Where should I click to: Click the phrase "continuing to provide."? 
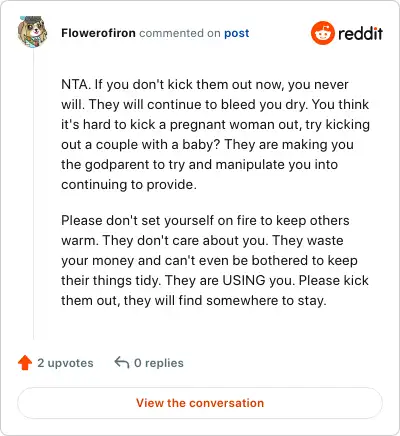click(129, 185)
